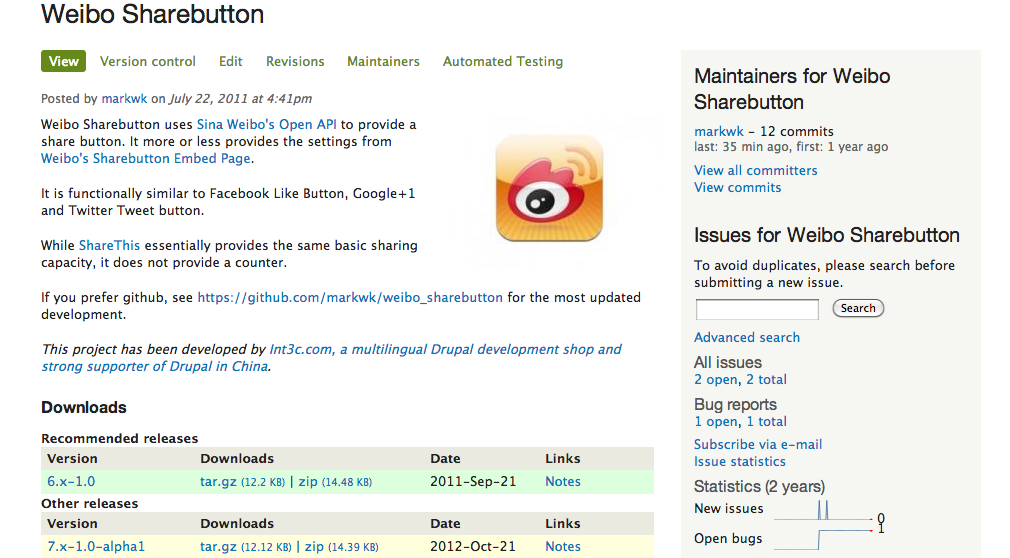Click the Open bugs sparkline chart
1010x558 pixels.
pos(823,539)
